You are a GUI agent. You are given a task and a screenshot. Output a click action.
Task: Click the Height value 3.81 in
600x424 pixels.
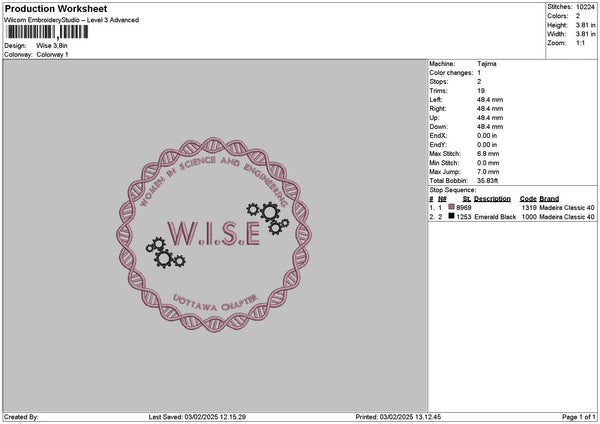click(x=585, y=25)
